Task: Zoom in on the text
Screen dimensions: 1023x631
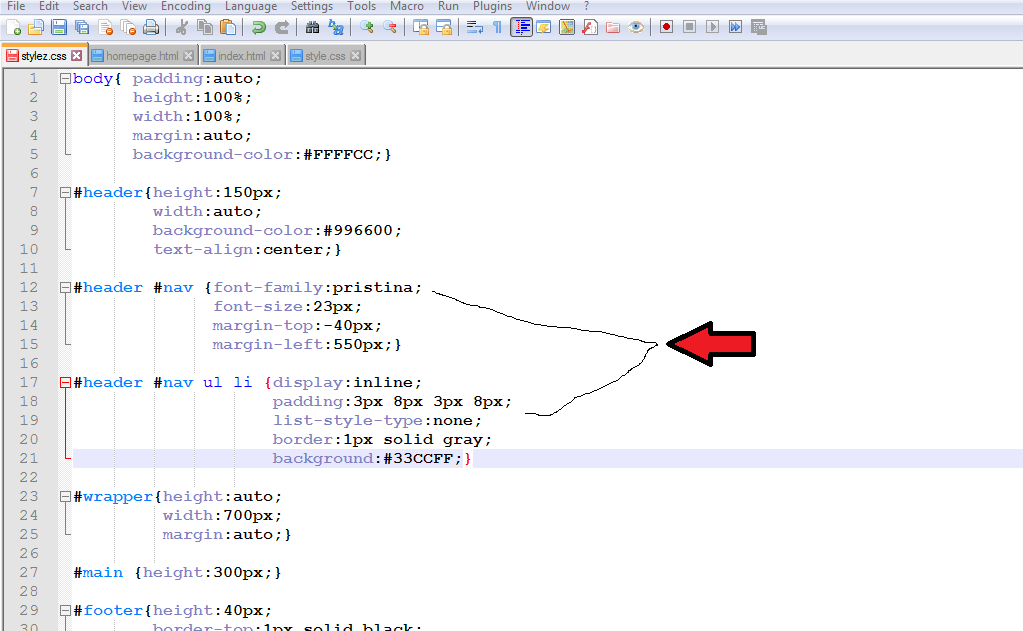Action: [365, 27]
